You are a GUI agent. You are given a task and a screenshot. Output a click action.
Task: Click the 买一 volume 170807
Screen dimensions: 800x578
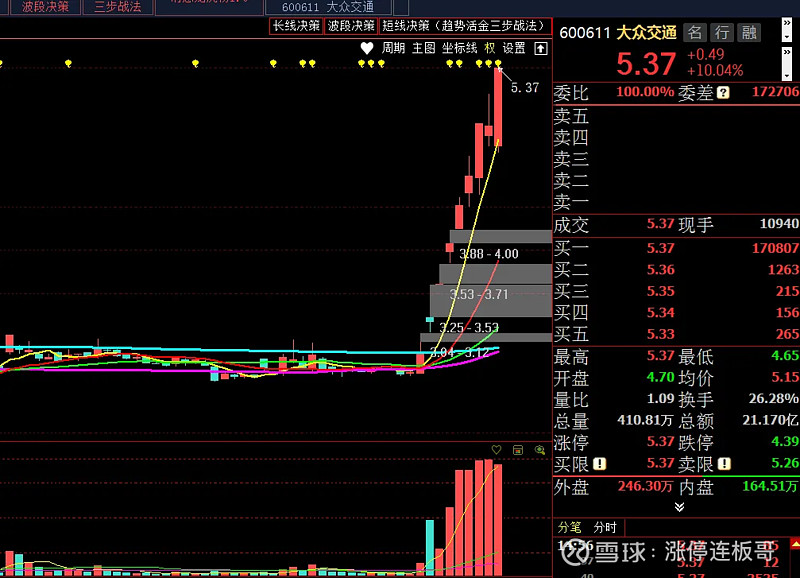pyautogui.click(x=776, y=248)
